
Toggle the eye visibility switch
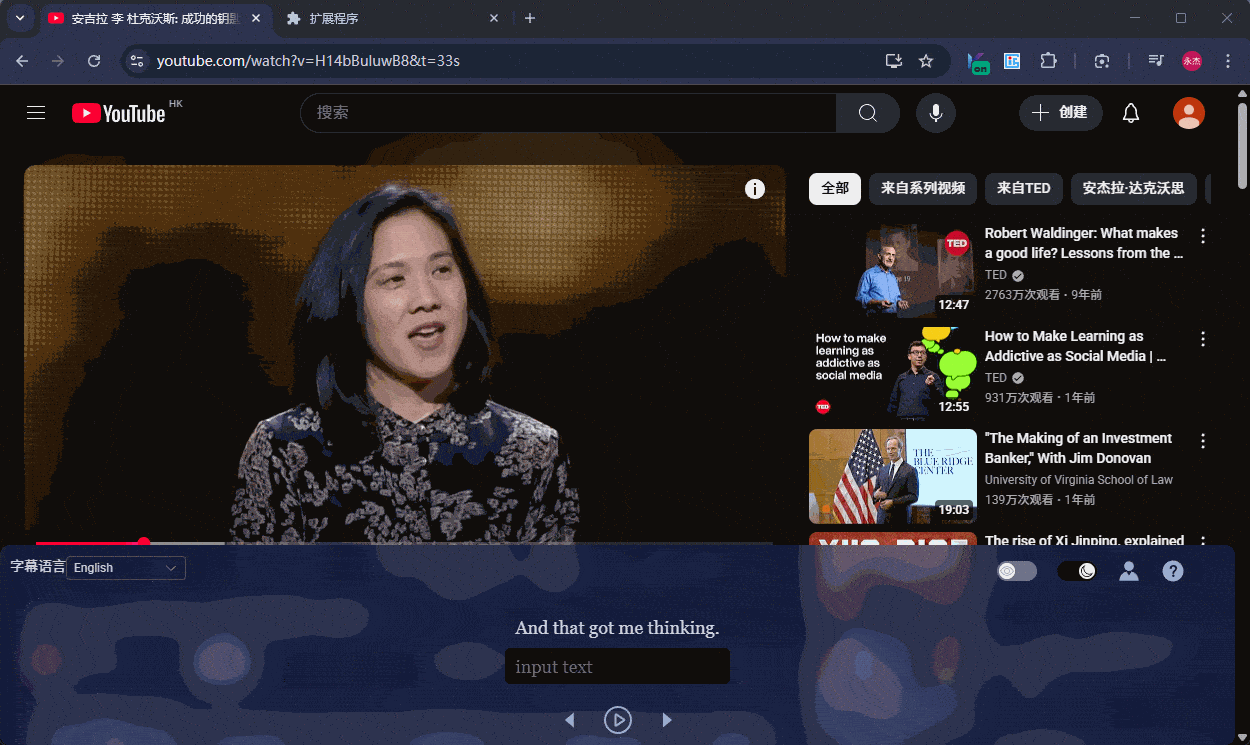1017,571
